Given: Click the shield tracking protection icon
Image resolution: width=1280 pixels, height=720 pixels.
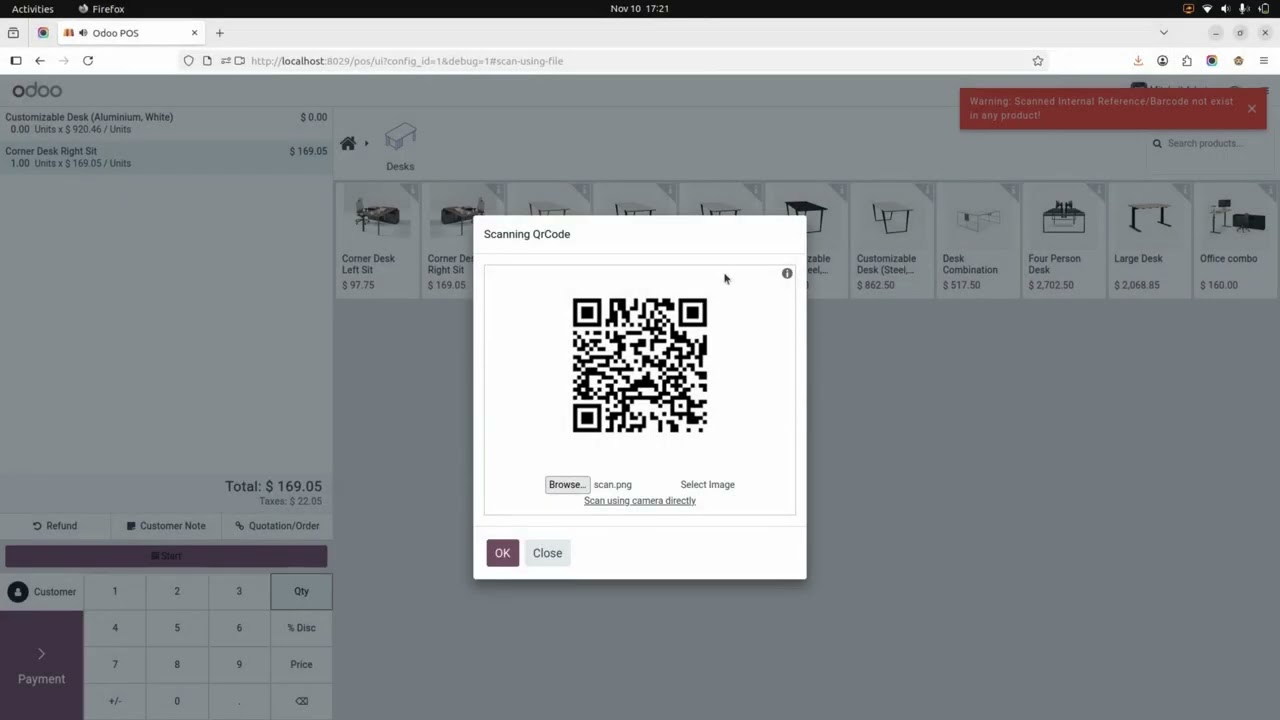Looking at the screenshot, I should point(188,61).
